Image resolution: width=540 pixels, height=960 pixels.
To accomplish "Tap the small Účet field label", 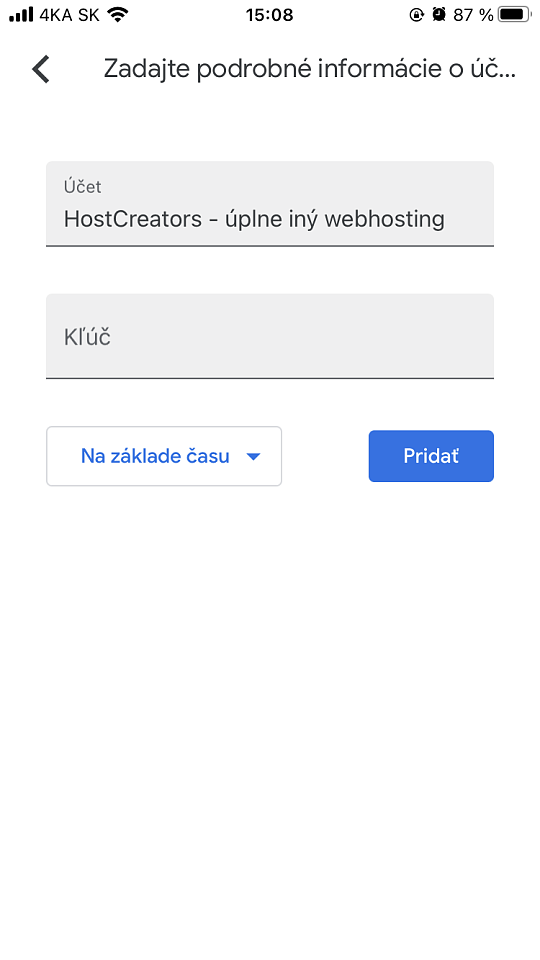I will tap(83, 186).
